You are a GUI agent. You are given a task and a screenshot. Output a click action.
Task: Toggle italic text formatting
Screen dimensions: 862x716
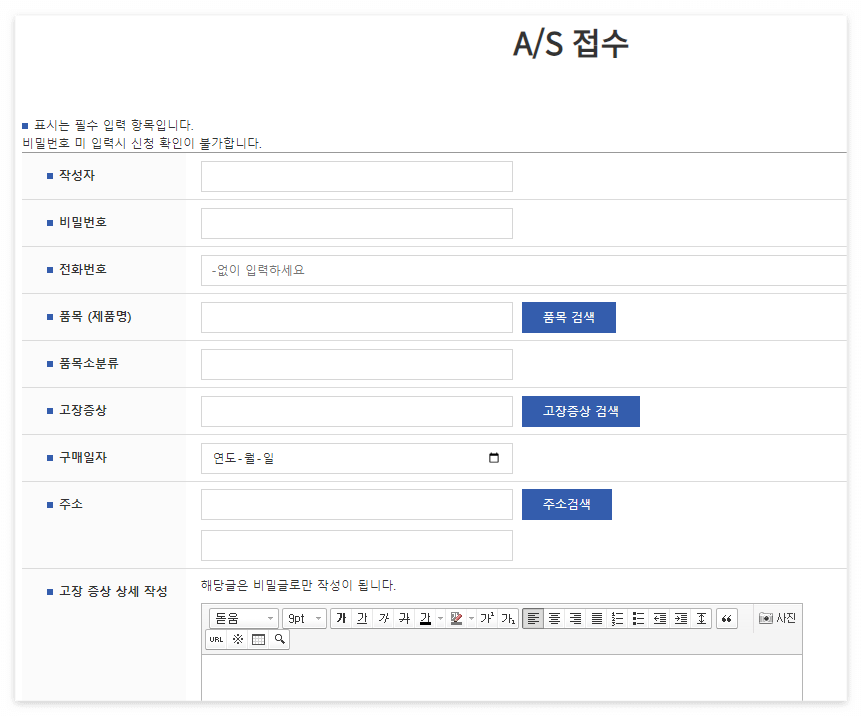pyautogui.click(x=384, y=619)
